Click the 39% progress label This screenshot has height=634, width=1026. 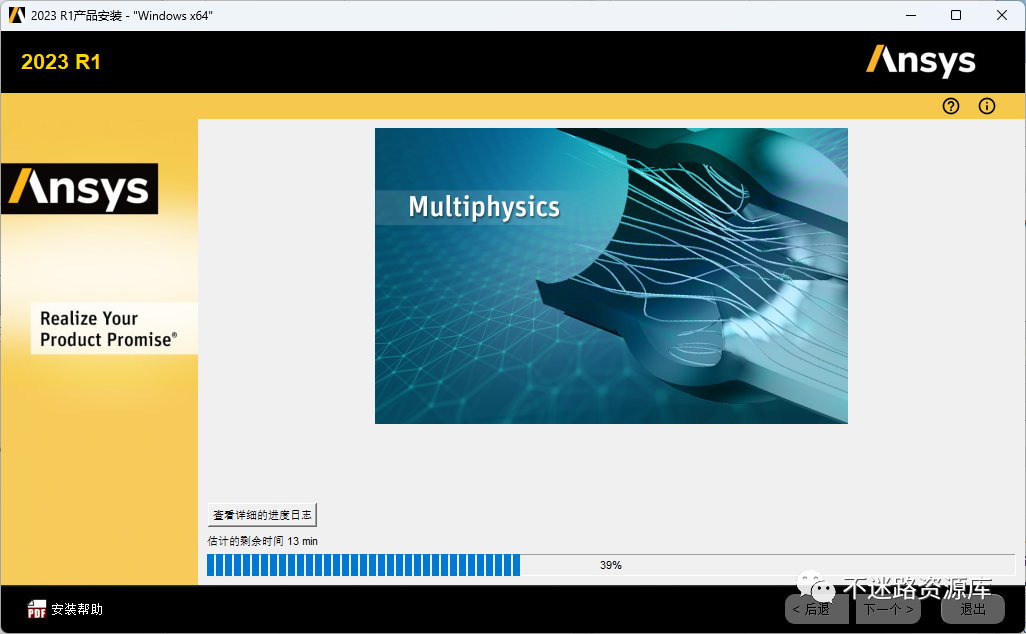610,565
